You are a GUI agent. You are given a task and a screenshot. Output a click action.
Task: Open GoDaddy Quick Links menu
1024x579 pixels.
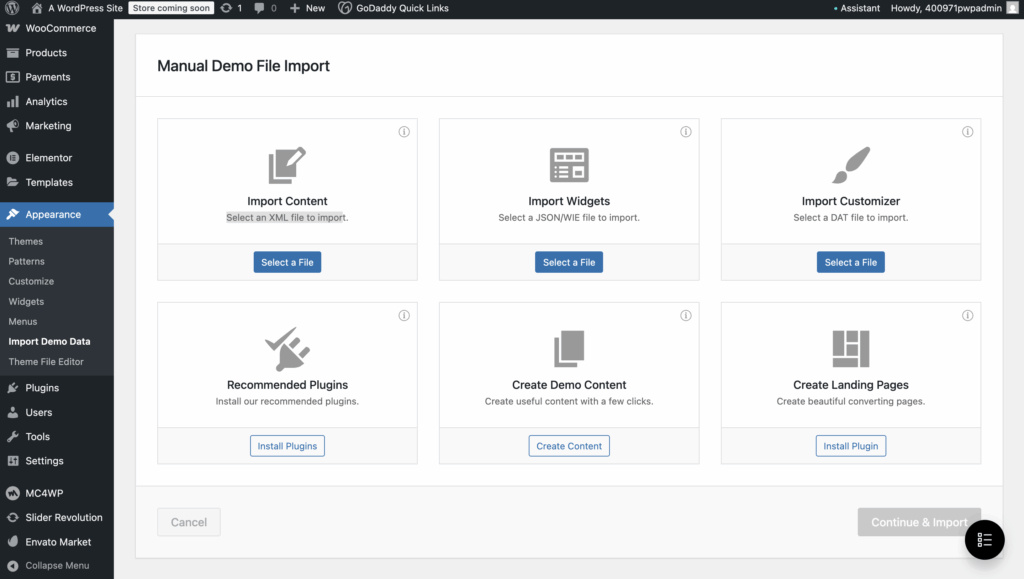(393, 8)
